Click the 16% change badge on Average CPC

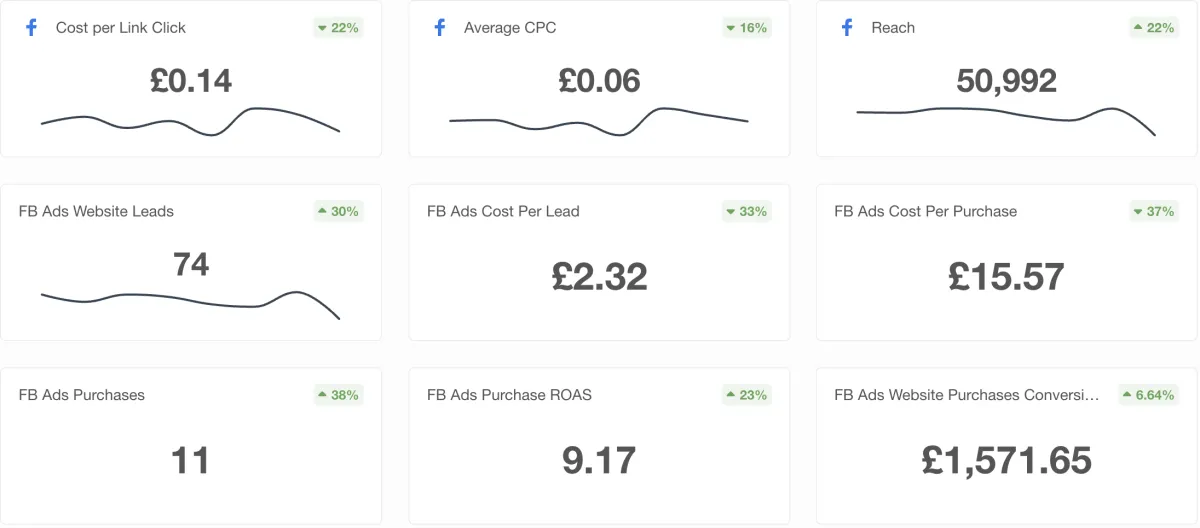(746, 28)
